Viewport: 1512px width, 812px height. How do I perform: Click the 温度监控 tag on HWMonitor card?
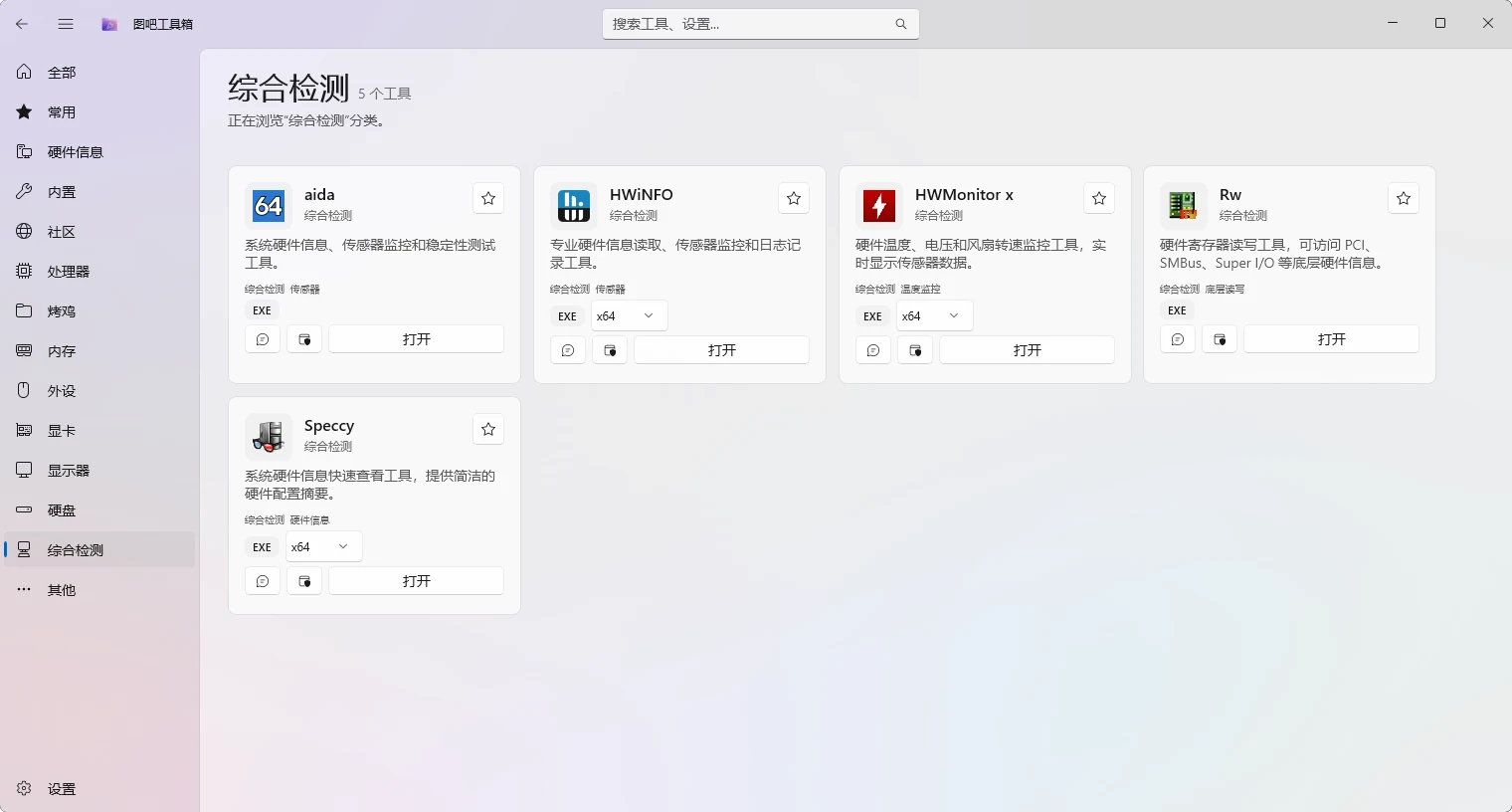[x=921, y=290]
